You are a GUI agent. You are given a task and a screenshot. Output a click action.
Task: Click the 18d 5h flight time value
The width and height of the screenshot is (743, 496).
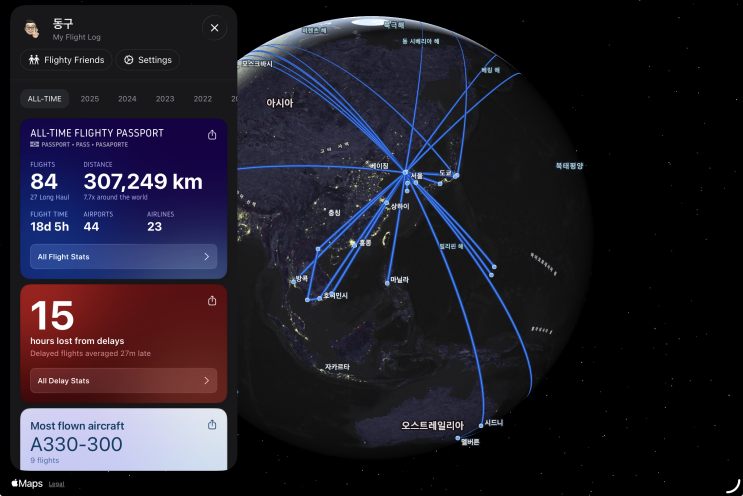(x=50, y=227)
